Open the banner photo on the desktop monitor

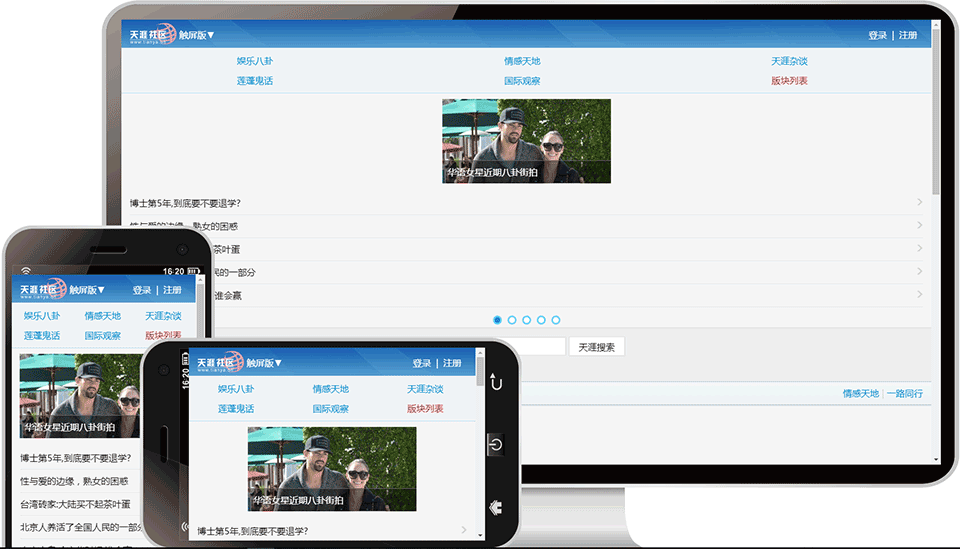coord(526,140)
